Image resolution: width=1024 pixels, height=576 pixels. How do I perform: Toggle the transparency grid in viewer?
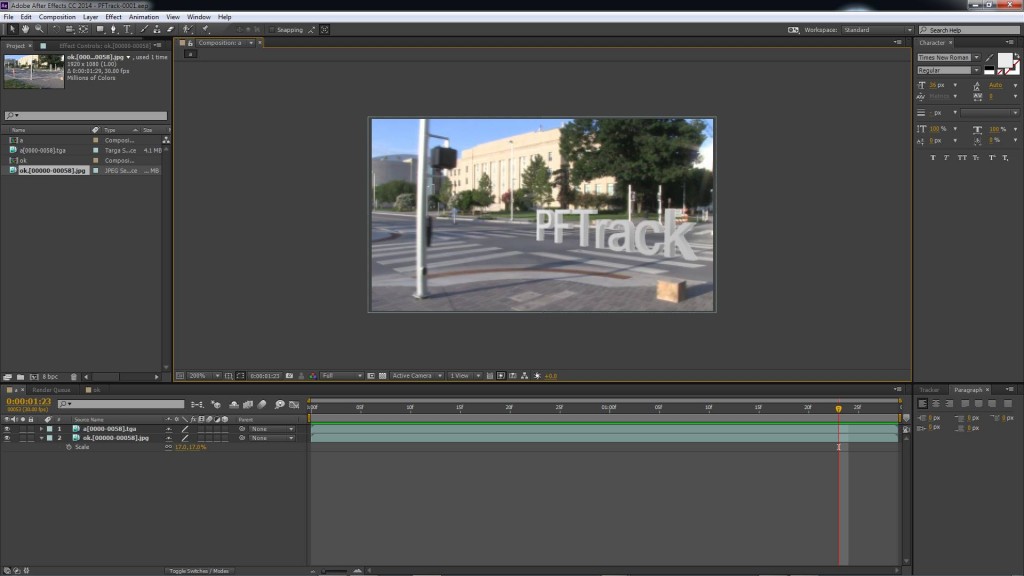click(x=383, y=376)
